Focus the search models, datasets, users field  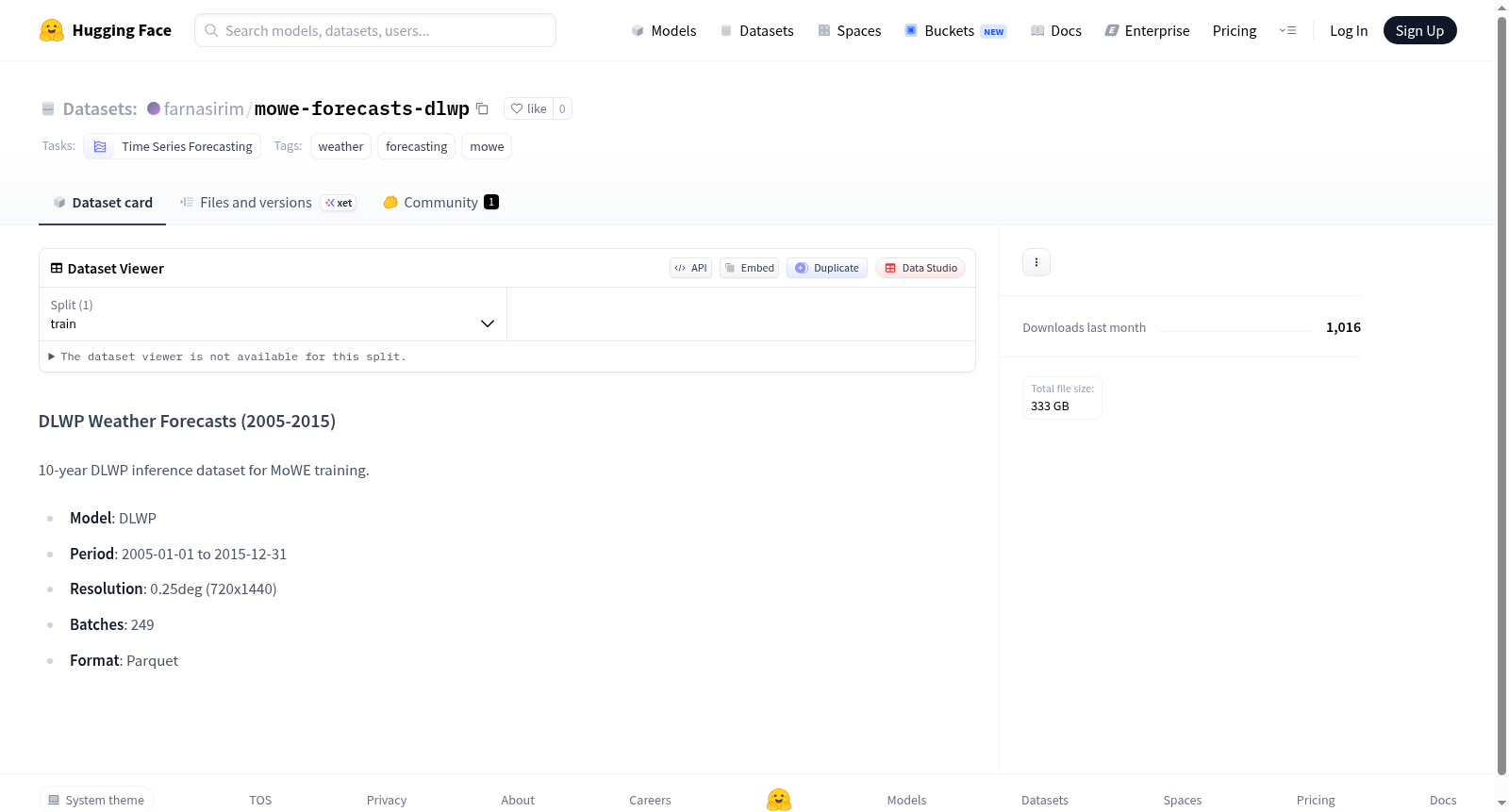pos(375,30)
